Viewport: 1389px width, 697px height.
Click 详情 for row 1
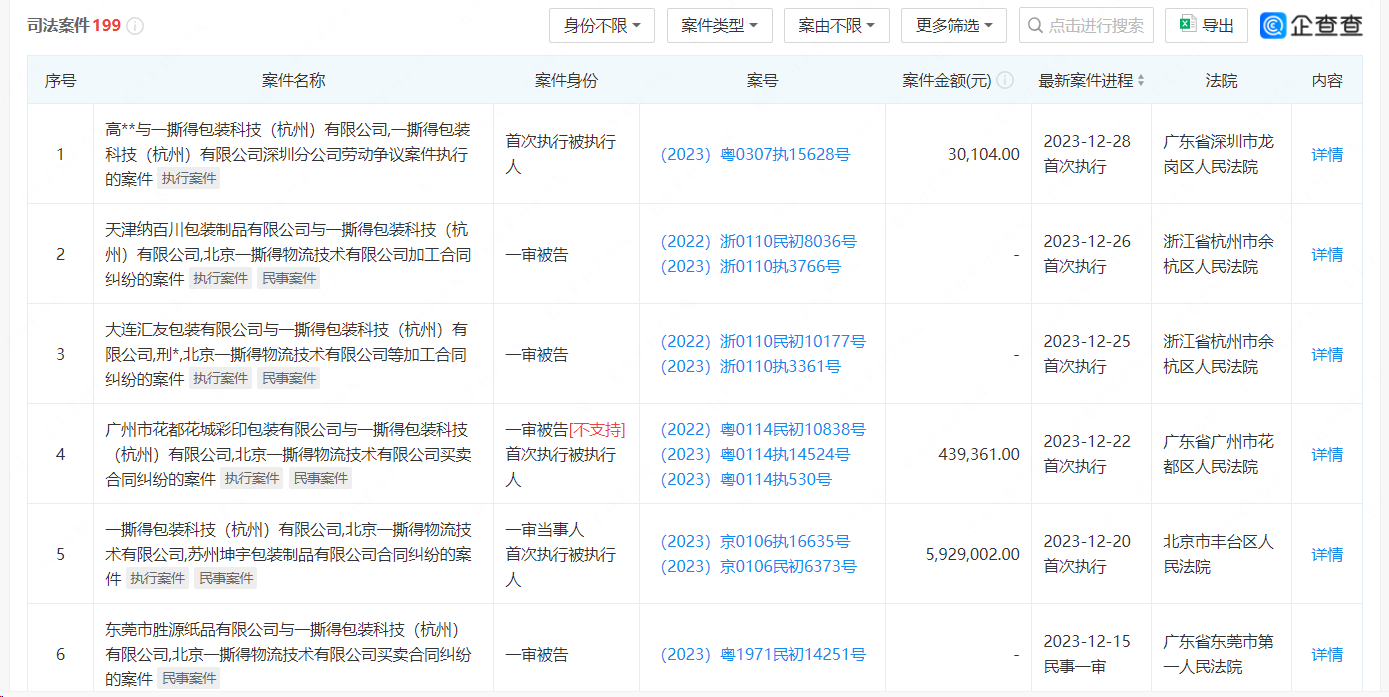pos(1327,154)
